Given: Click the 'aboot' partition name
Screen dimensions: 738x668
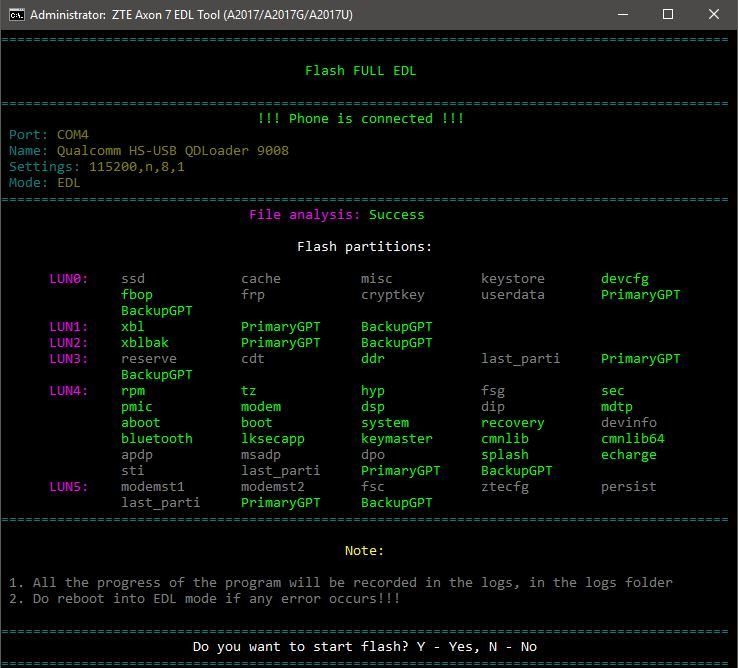Looking at the screenshot, I should click(141, 423).
